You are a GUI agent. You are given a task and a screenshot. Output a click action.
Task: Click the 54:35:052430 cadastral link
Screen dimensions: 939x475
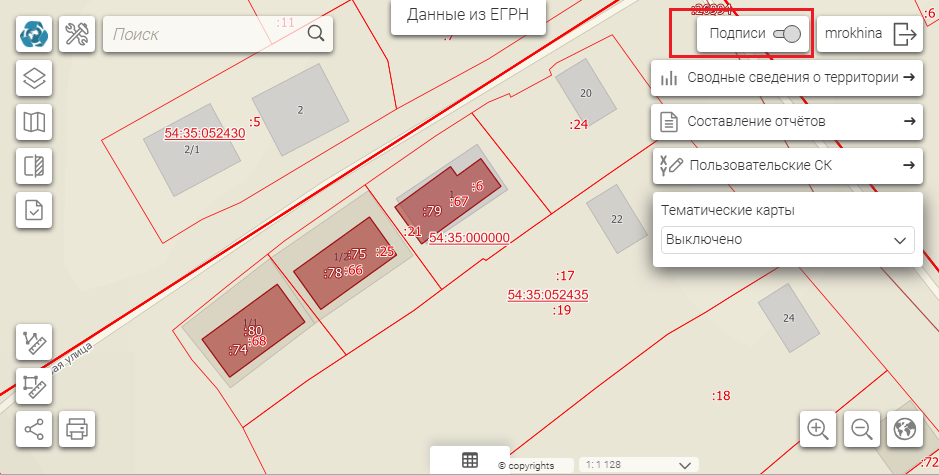pyautogui.click(x=204, y=133)
